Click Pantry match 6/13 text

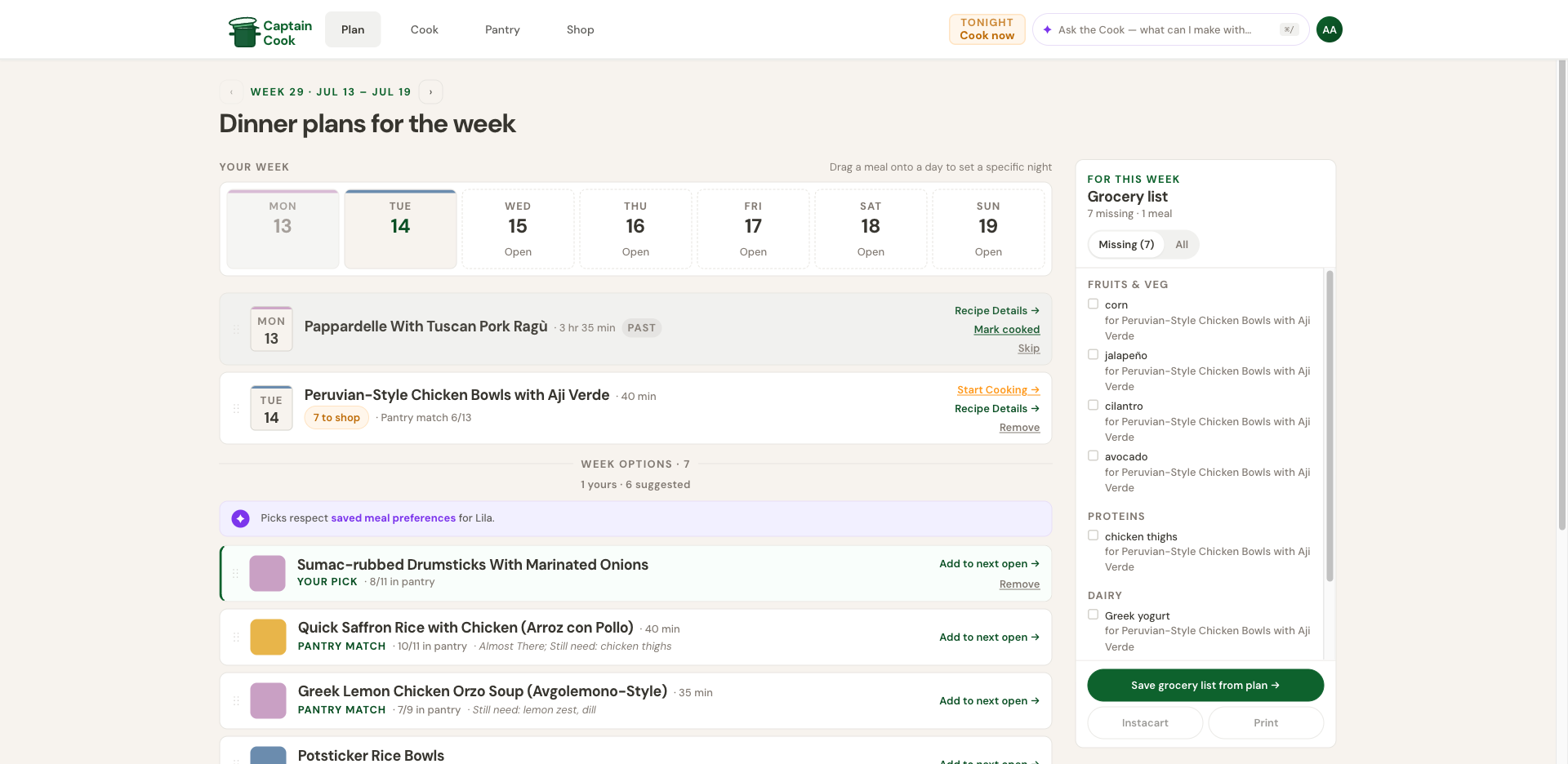coord(425,418)
